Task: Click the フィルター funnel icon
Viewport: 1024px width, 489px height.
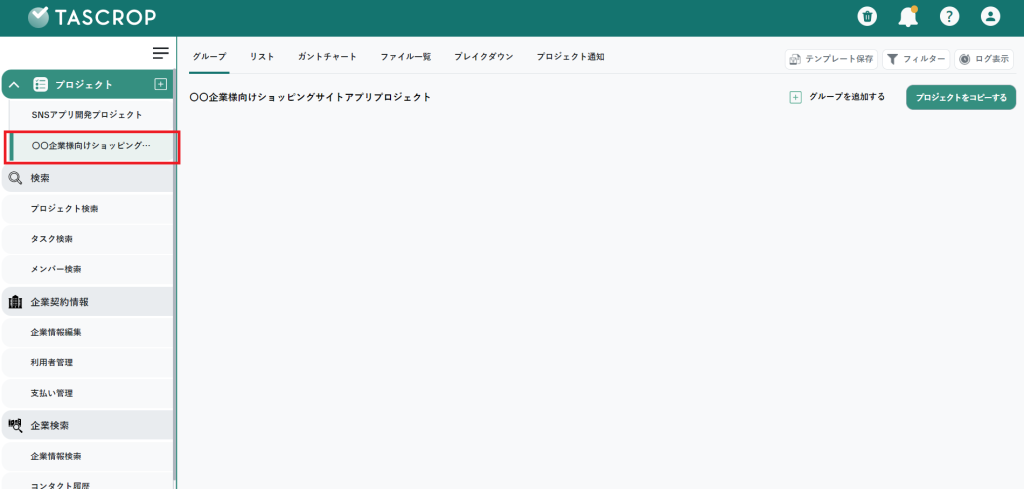Action: [893, 59]
